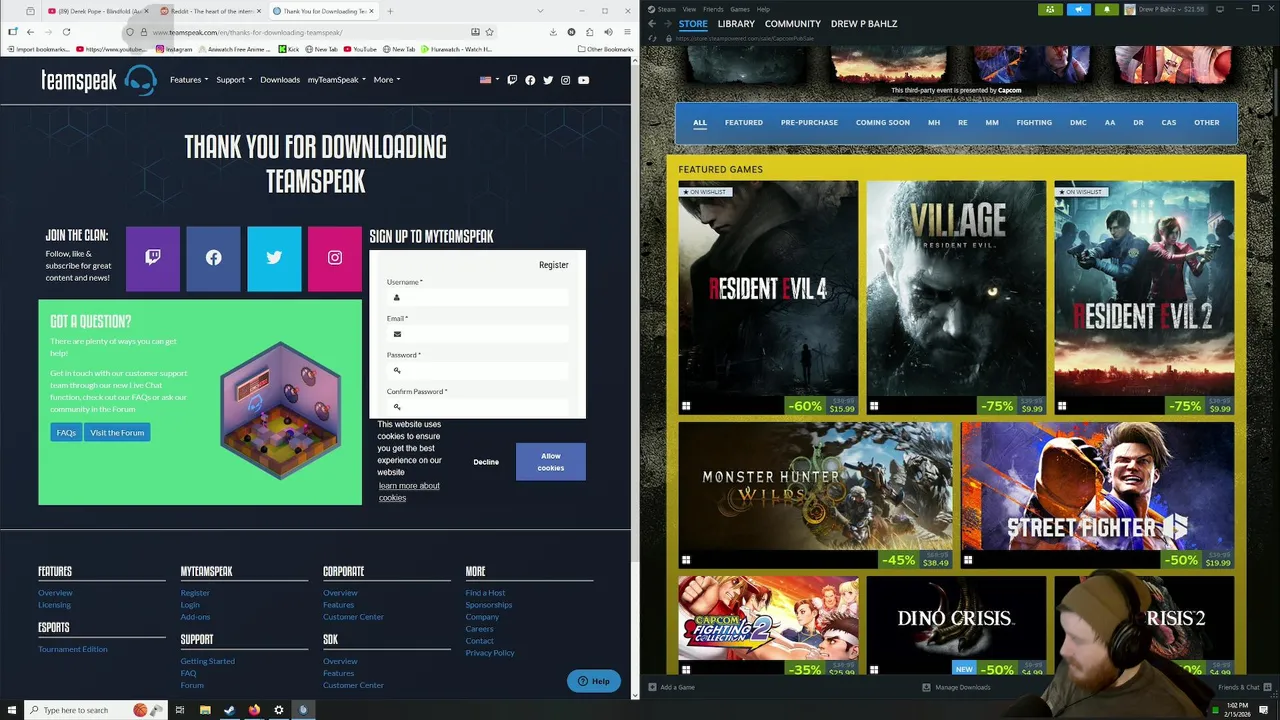Expand the Support dropdown in TeamSpeak nav
1280x720 pixels.
[233, 80]
